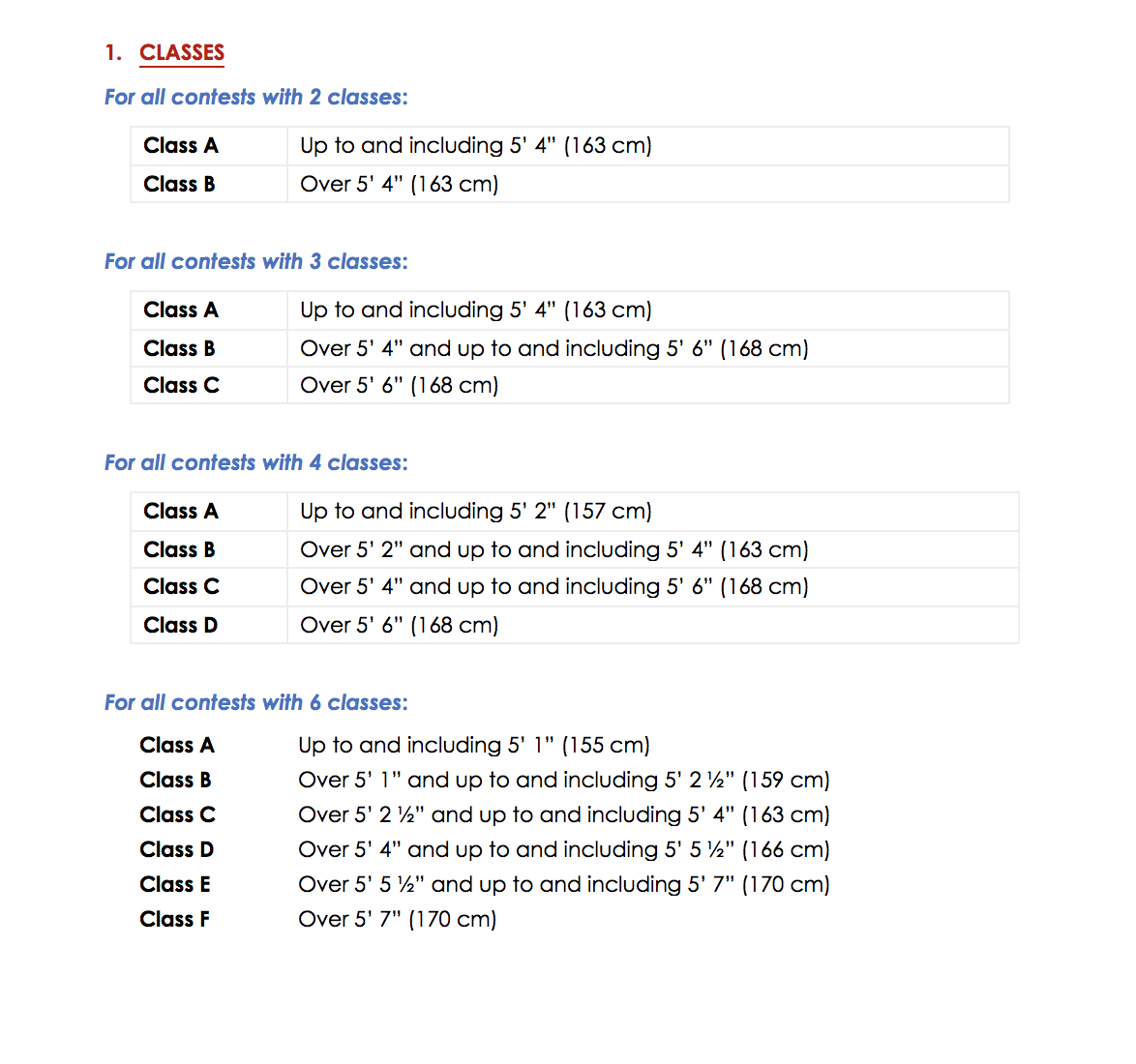Click the 'For all contests with 2 classes' heading
Image resolution: width=1136 pixels, height=1064 pixels.
coord(255,98)
